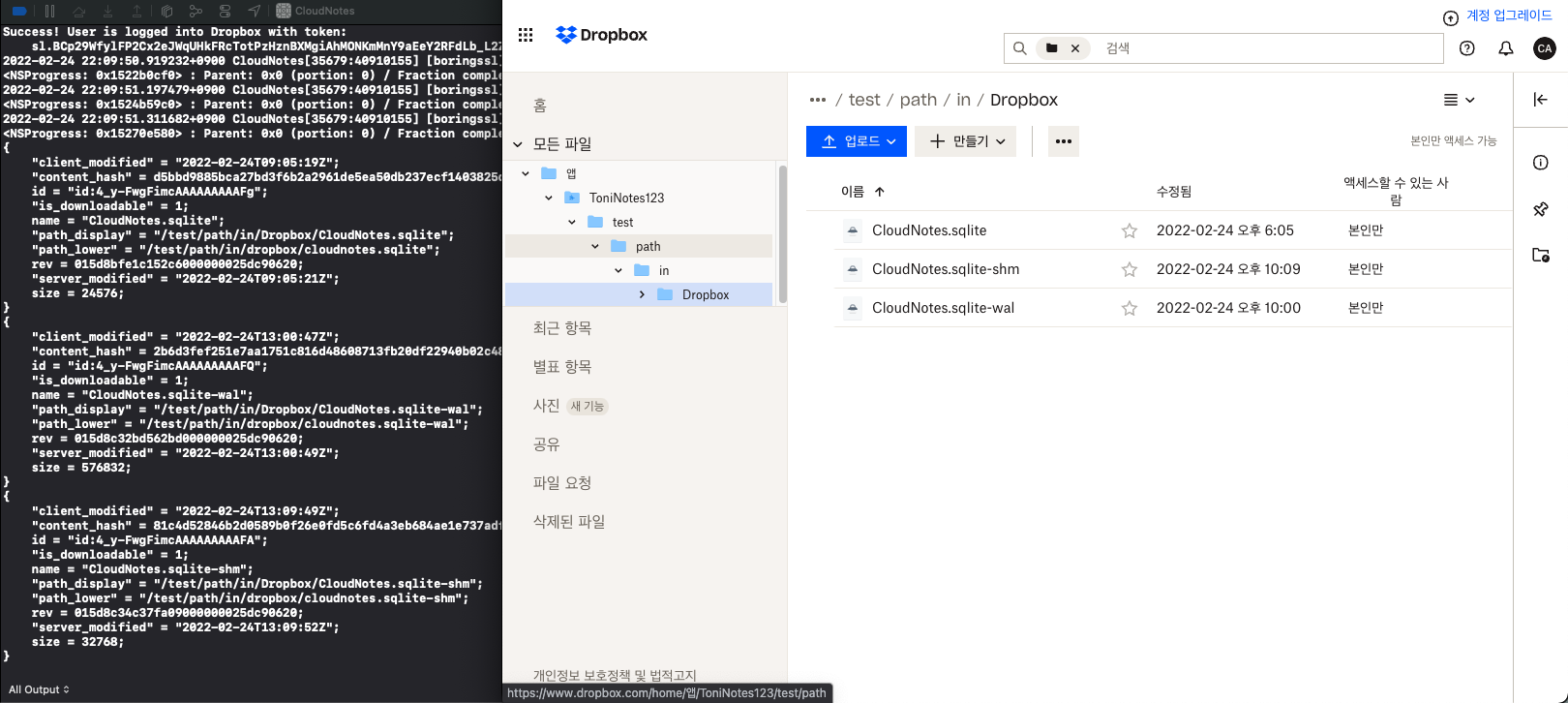This screenshot has height=703, width=1568.
Task: Click the file icon of CloudNotes.sqlite-wal
Action: coord(852,308)
